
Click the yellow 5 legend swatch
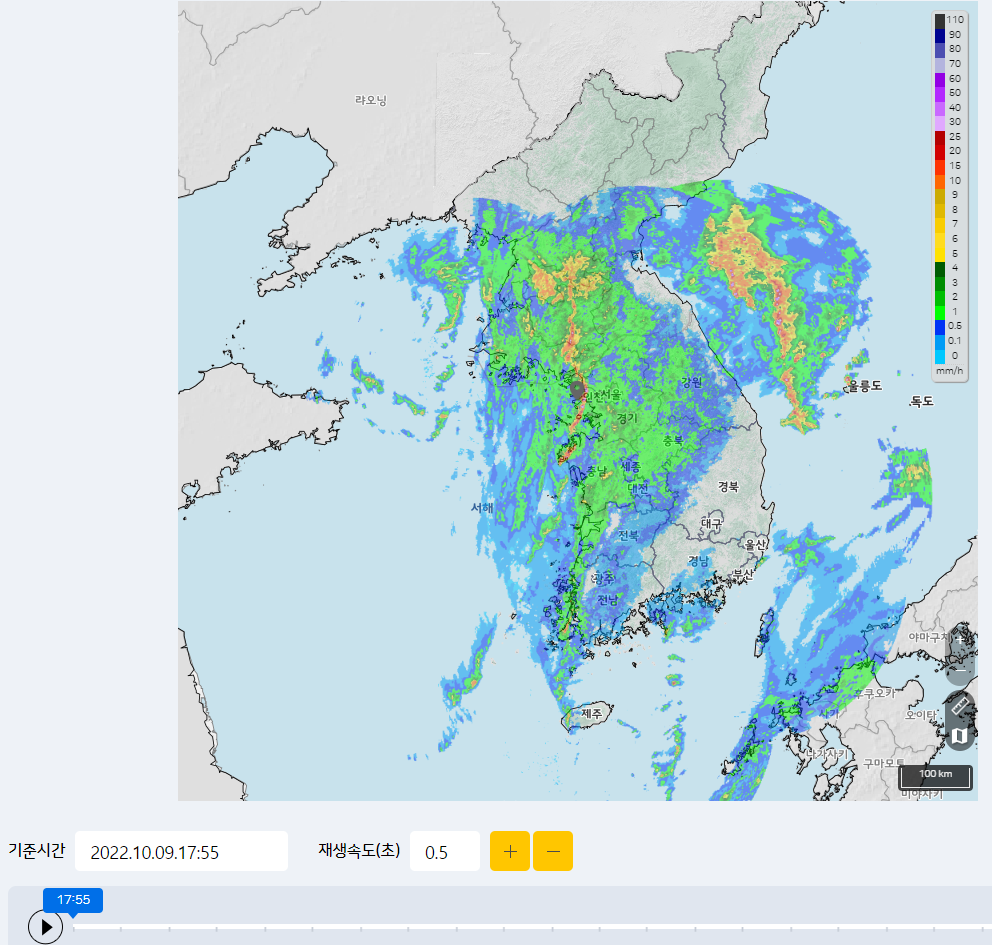pos(940,254)
